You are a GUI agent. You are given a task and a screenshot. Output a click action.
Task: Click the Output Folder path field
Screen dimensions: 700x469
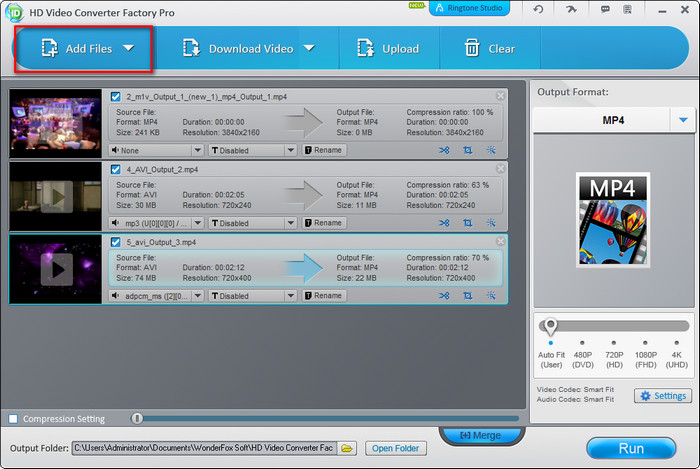pyautogui.click(x=204, y=448)
